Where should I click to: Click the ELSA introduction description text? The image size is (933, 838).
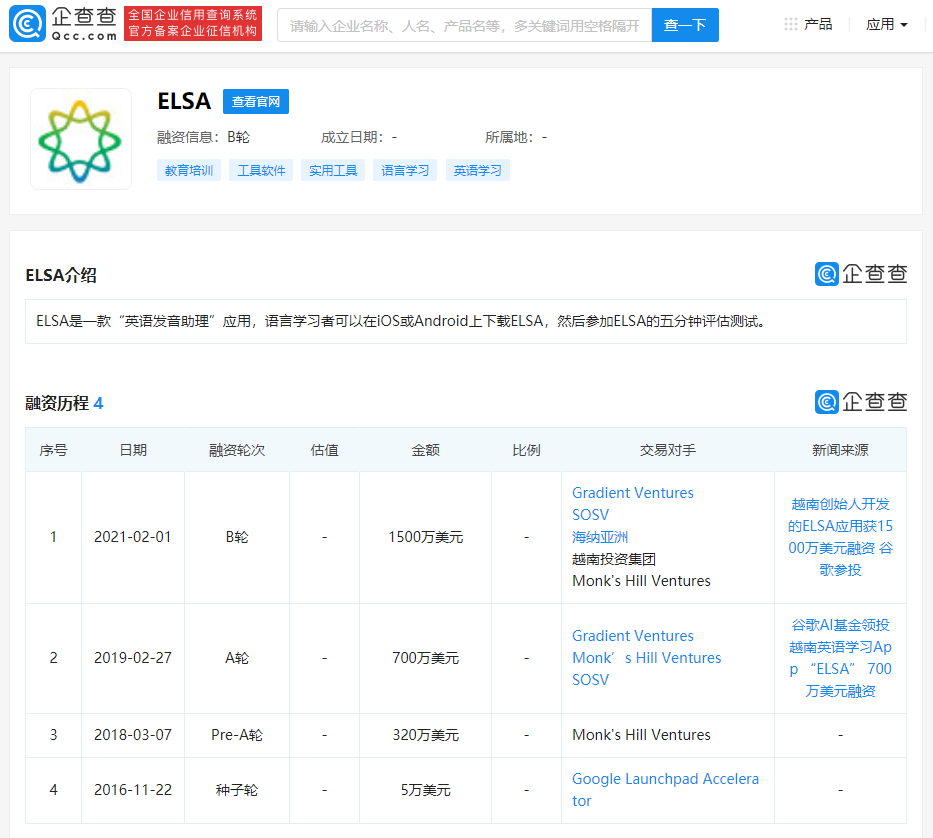[x=400, y=321]
